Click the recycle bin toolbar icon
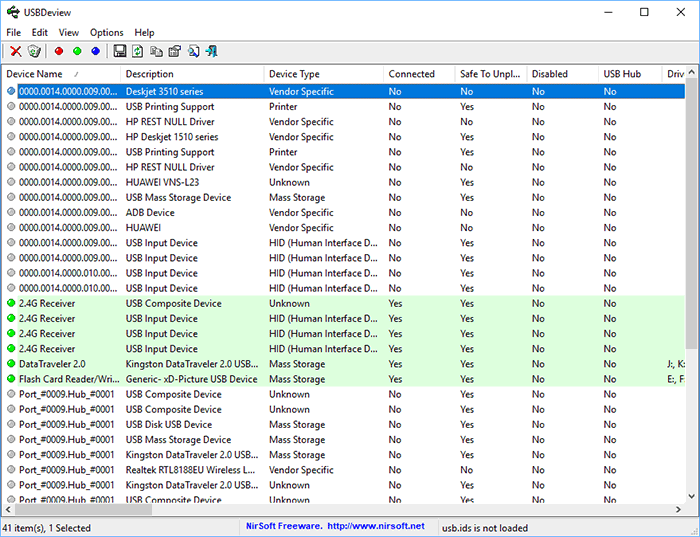Viewport: 700px width, 537px height. point(34,51)
